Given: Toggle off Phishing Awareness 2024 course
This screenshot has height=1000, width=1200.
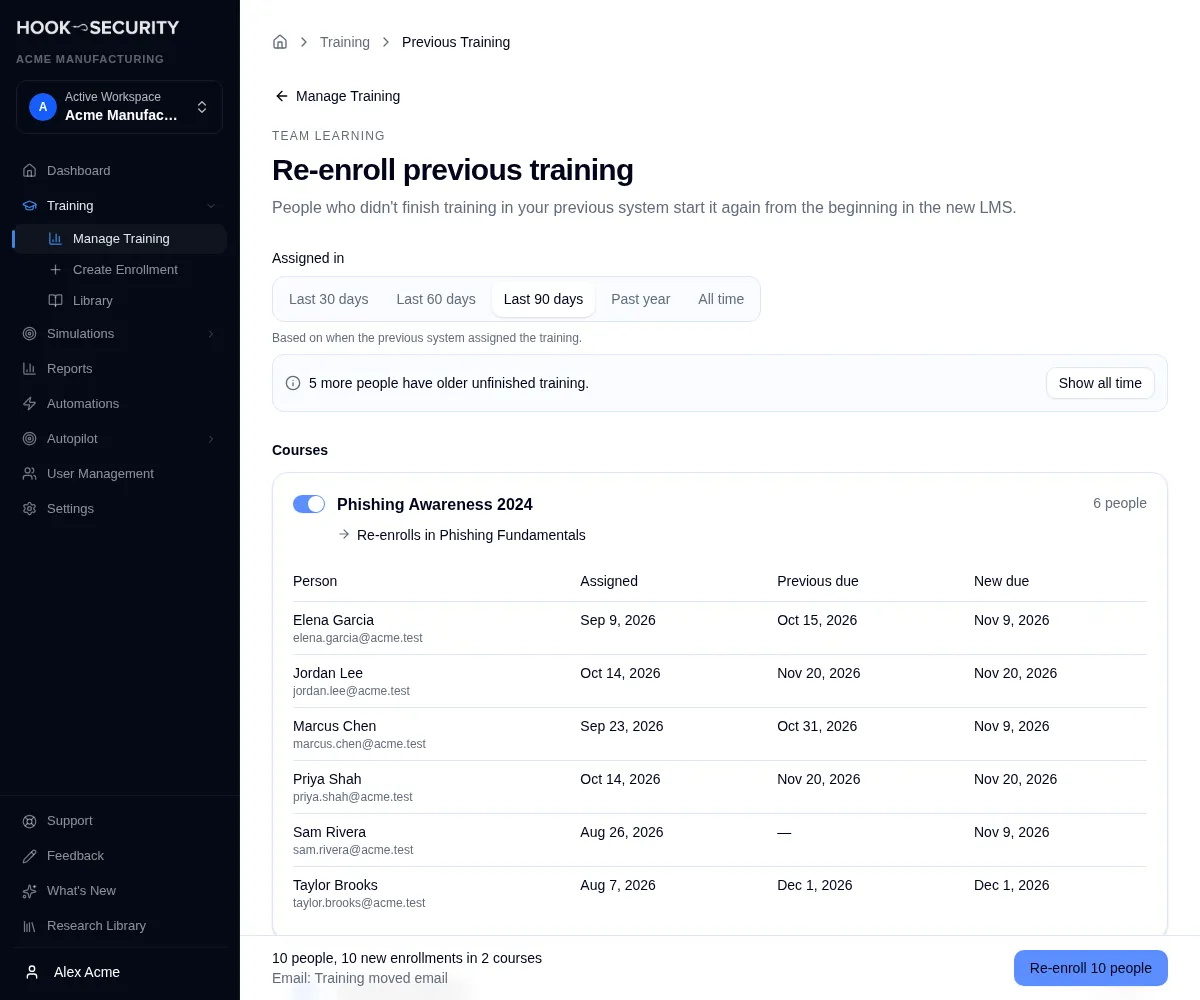Looking at the screenshot, I should [x=309, y=504].
